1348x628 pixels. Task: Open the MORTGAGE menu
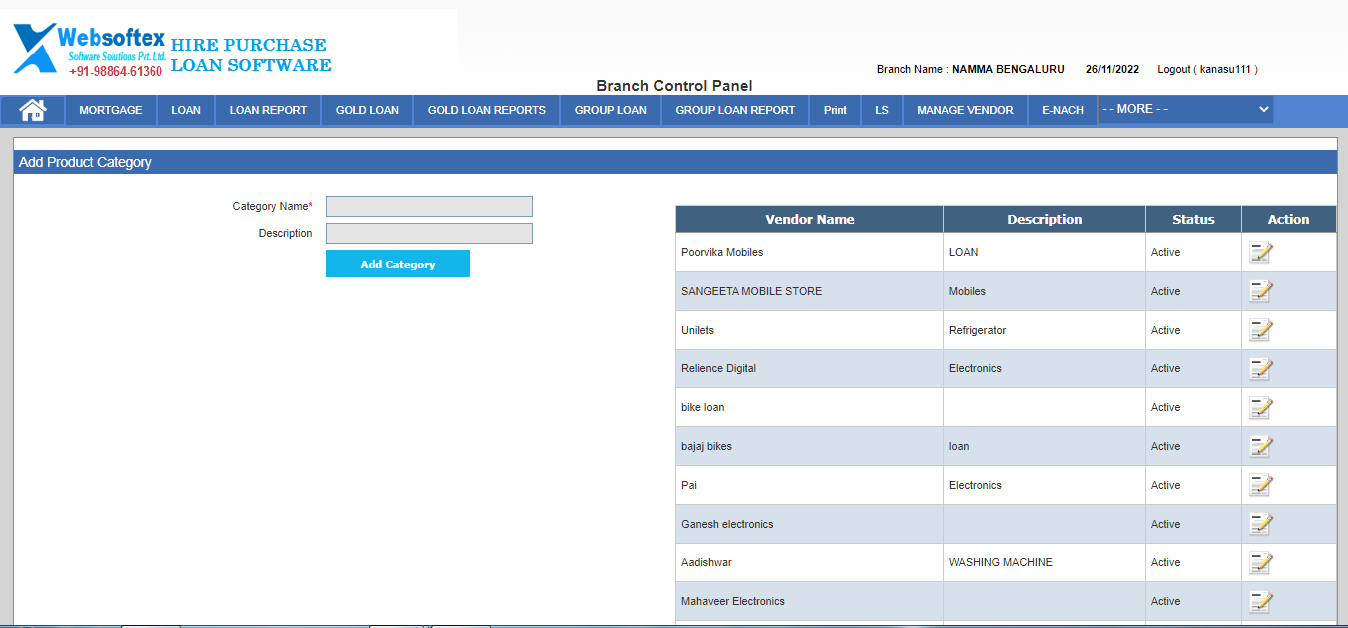[111, 110]
